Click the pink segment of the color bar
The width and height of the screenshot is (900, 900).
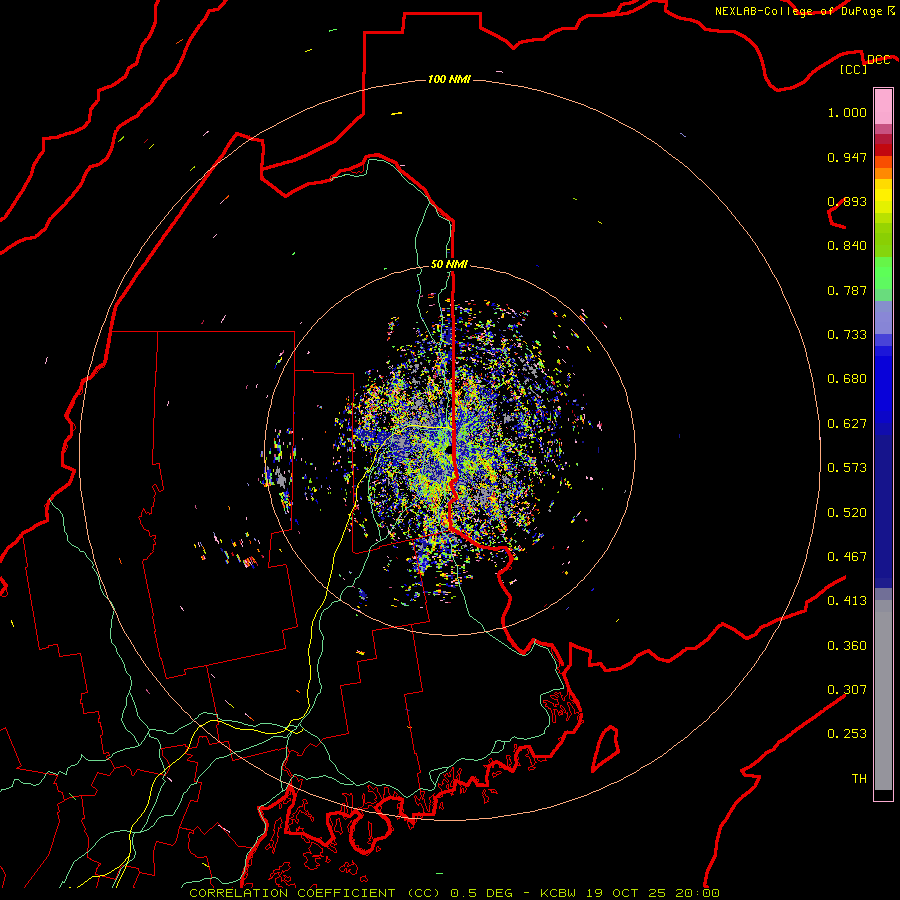pos(883,107)
